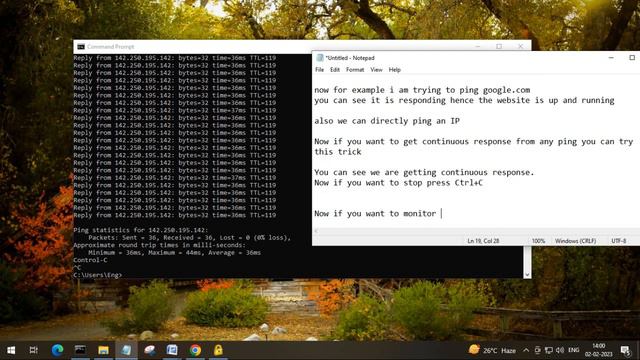This screenshot has height=360, width=640.
Task: Open the volume control tray icon
Action: 560,350
